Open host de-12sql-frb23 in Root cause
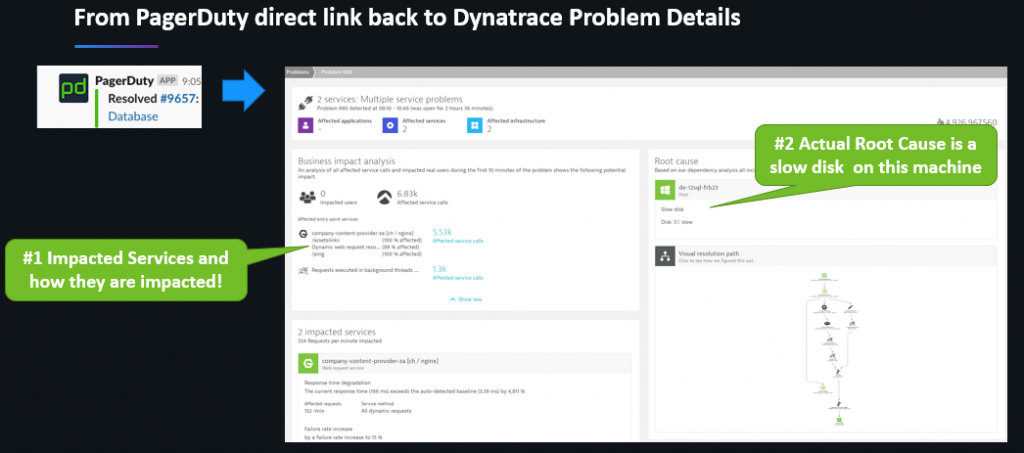Viewport: 1024px width, 453px height. [699, 187]
